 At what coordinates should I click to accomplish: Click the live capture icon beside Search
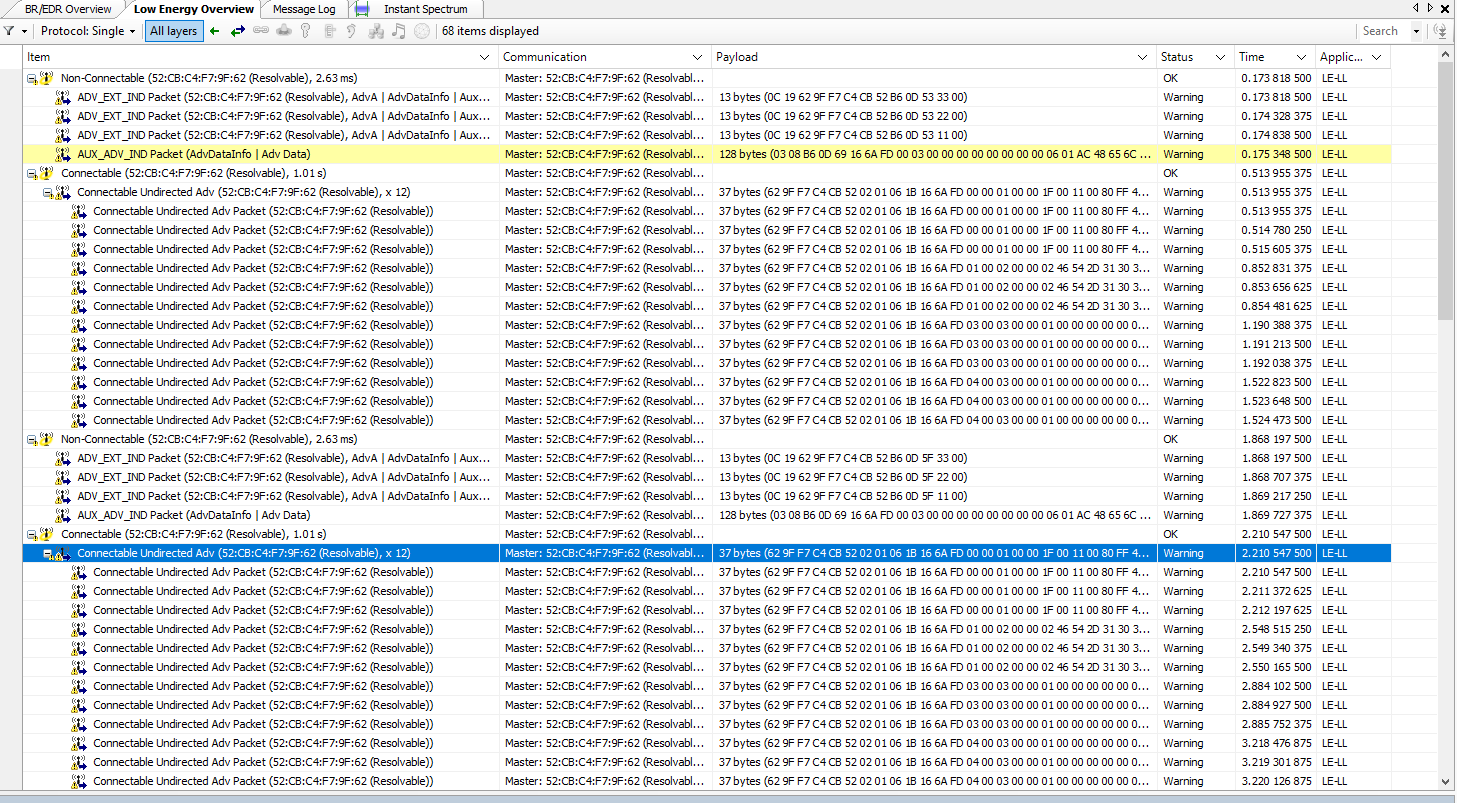[x=1441, y=31]
